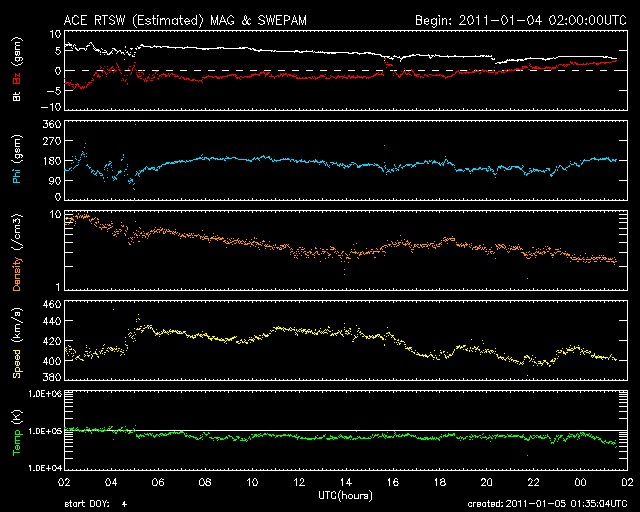The width and height of the screenshot is (640, 512).
Task: Click the '16' hour label on time axis
Action: pyautogui.click(x=393, y=482)
